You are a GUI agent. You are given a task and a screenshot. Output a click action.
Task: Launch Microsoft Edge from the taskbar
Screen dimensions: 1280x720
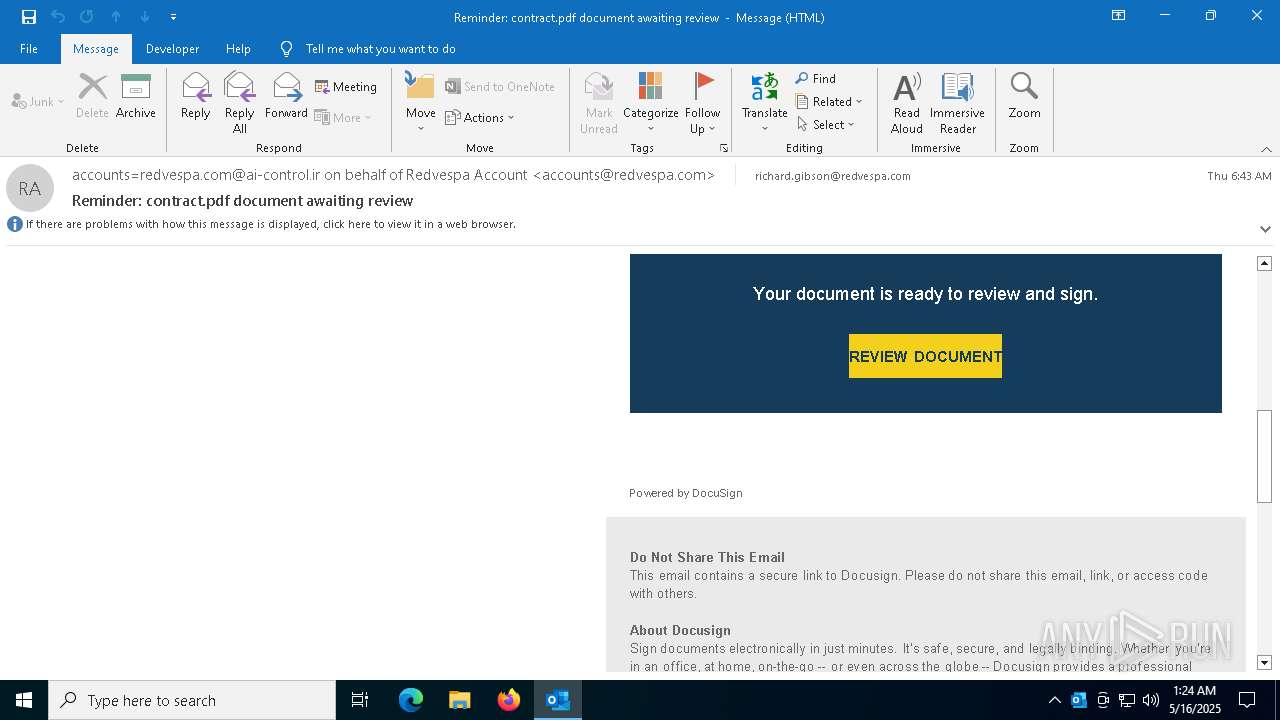click(411, 700)
